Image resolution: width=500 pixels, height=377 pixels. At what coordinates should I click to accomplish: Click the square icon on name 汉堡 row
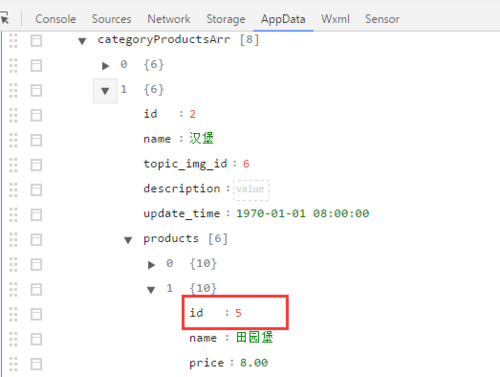click(x=36, y=140)
